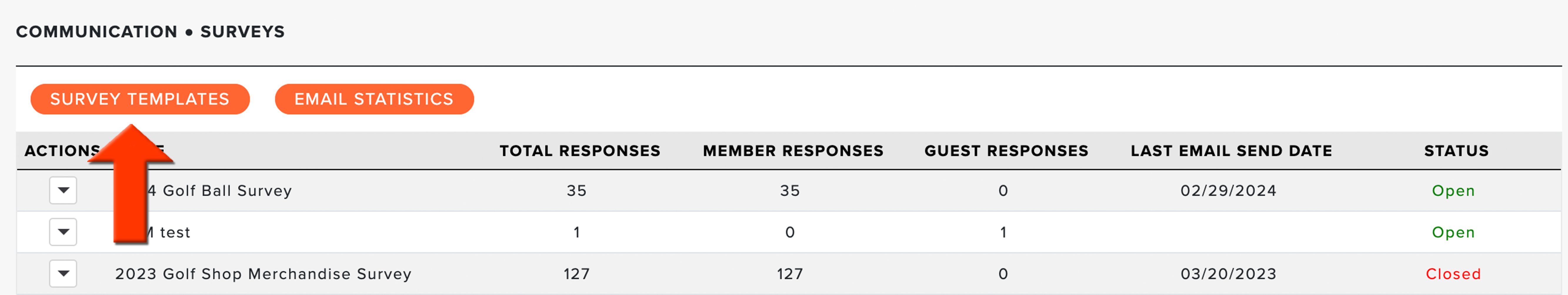Open the Survey Templates page
The height and width of the screenshot is (295, 1568).
[140, 99]
